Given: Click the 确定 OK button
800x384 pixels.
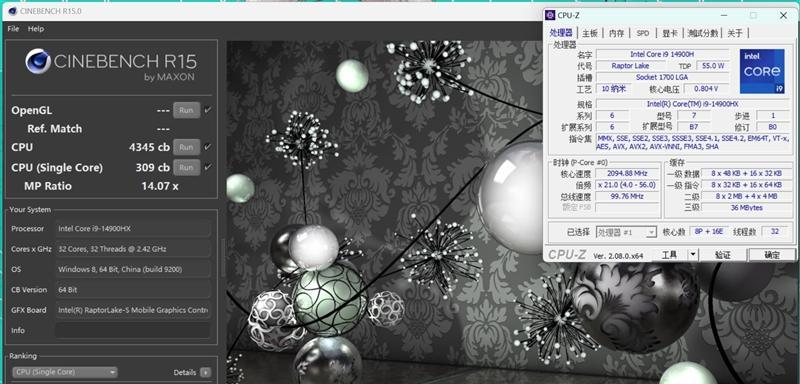Looking at the screenshot, I should pos(771,254).
